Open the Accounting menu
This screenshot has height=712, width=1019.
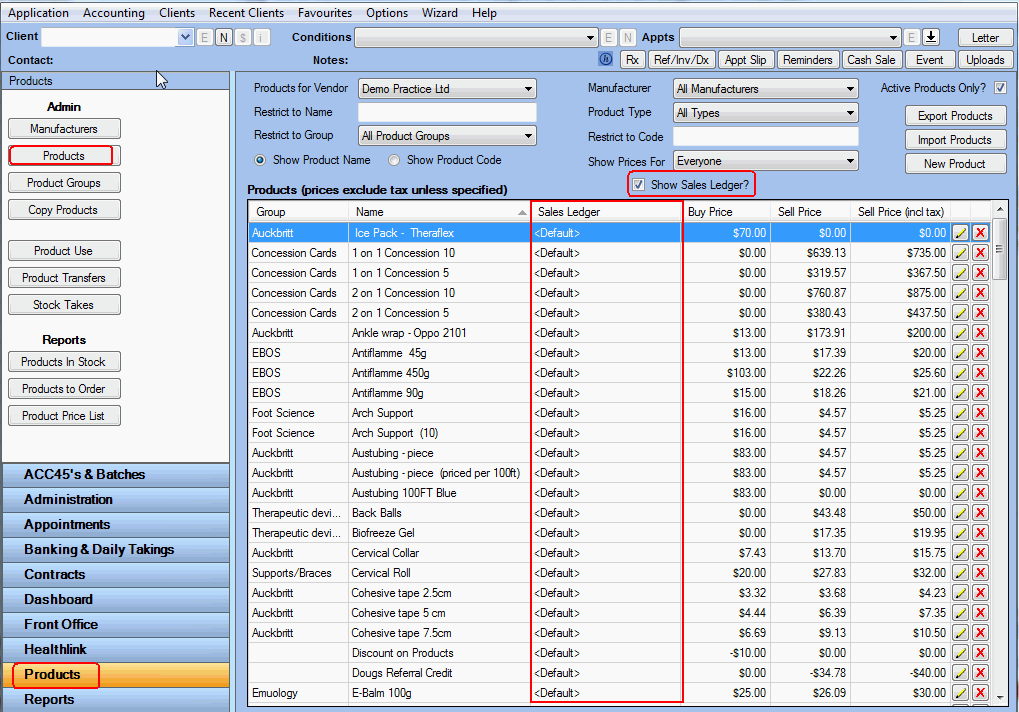[114, 12]
